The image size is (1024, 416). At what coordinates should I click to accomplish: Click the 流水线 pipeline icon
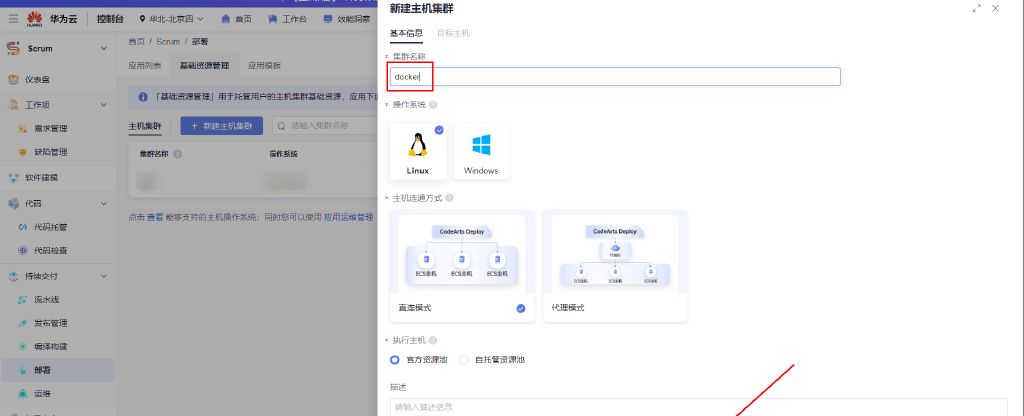pyautogui.click(x=22, y=300)
